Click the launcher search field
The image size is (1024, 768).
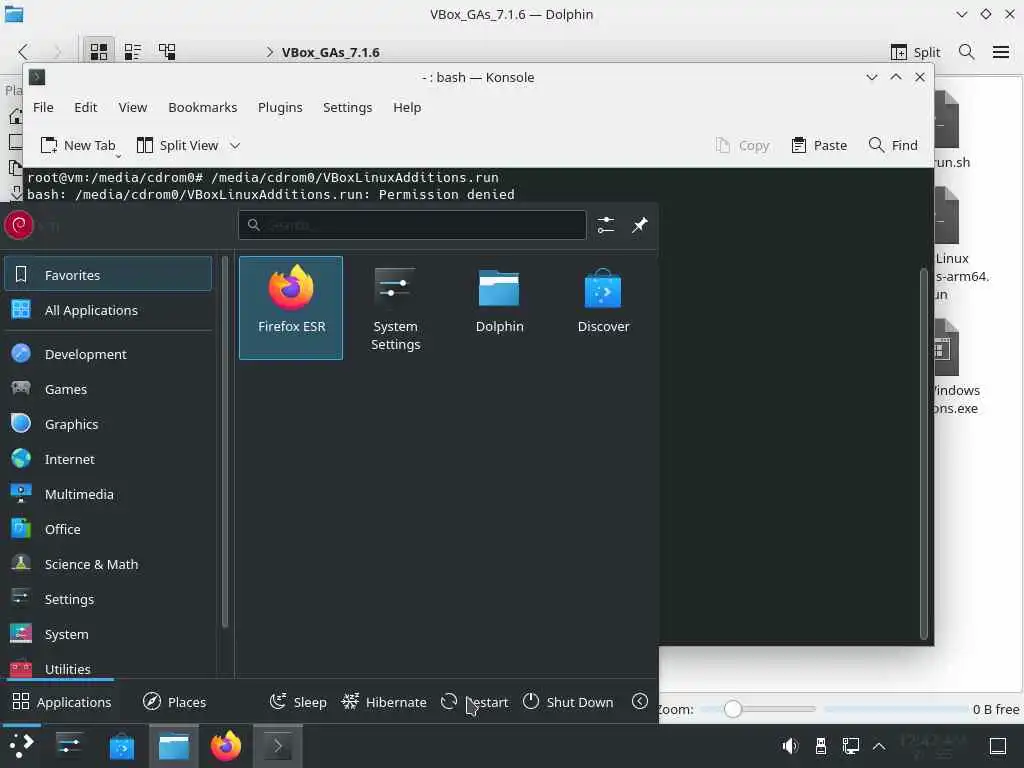[412, 225]
